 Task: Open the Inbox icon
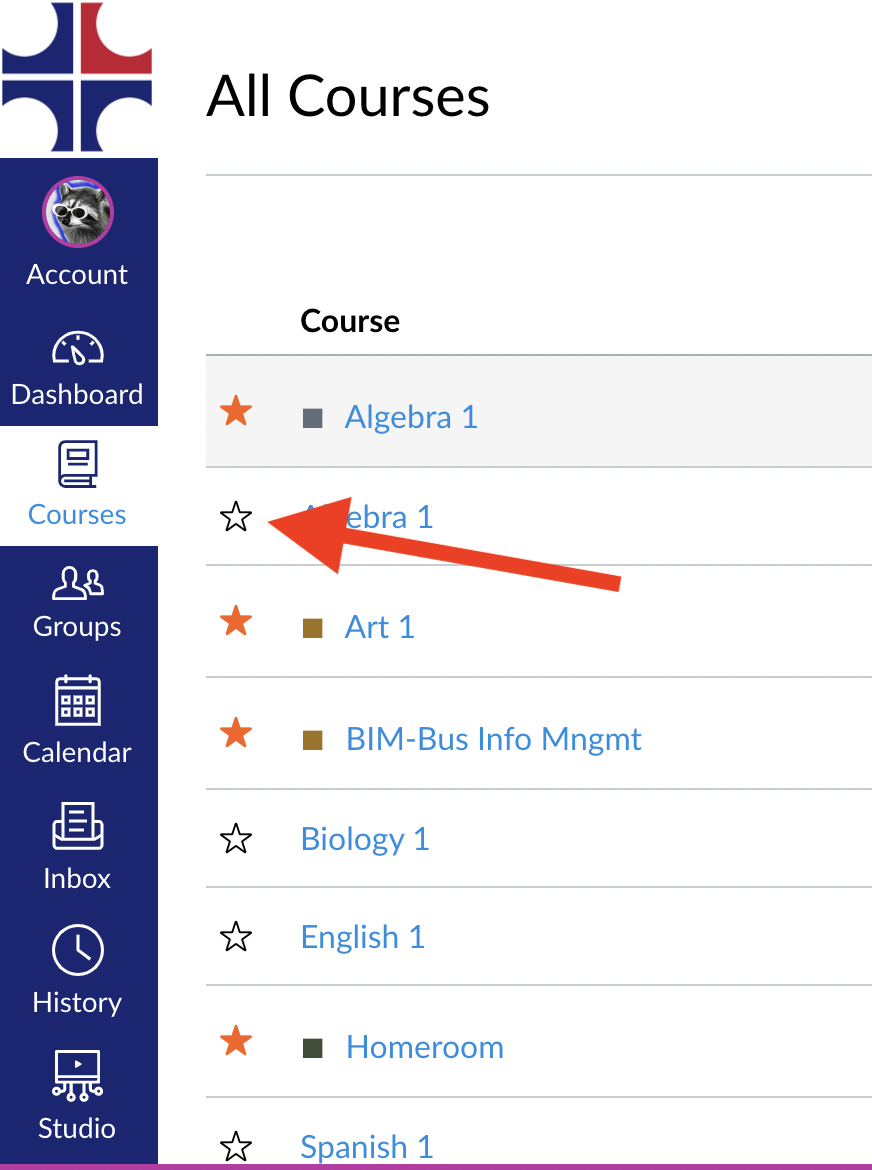coord(77,828)
